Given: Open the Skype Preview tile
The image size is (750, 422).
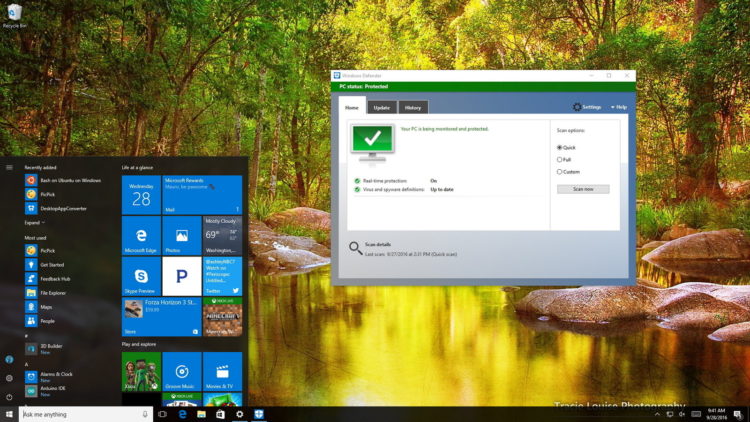Looking at the screenshot, I should click(140, 276).
